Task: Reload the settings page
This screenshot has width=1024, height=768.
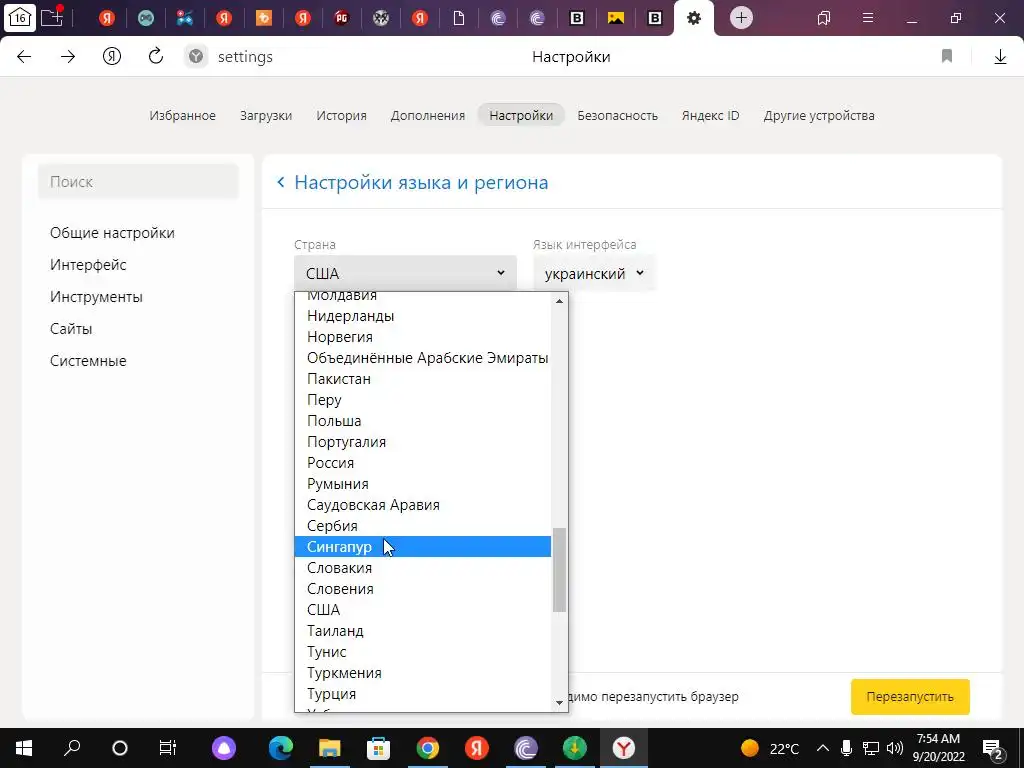Action: pos(155,57)
